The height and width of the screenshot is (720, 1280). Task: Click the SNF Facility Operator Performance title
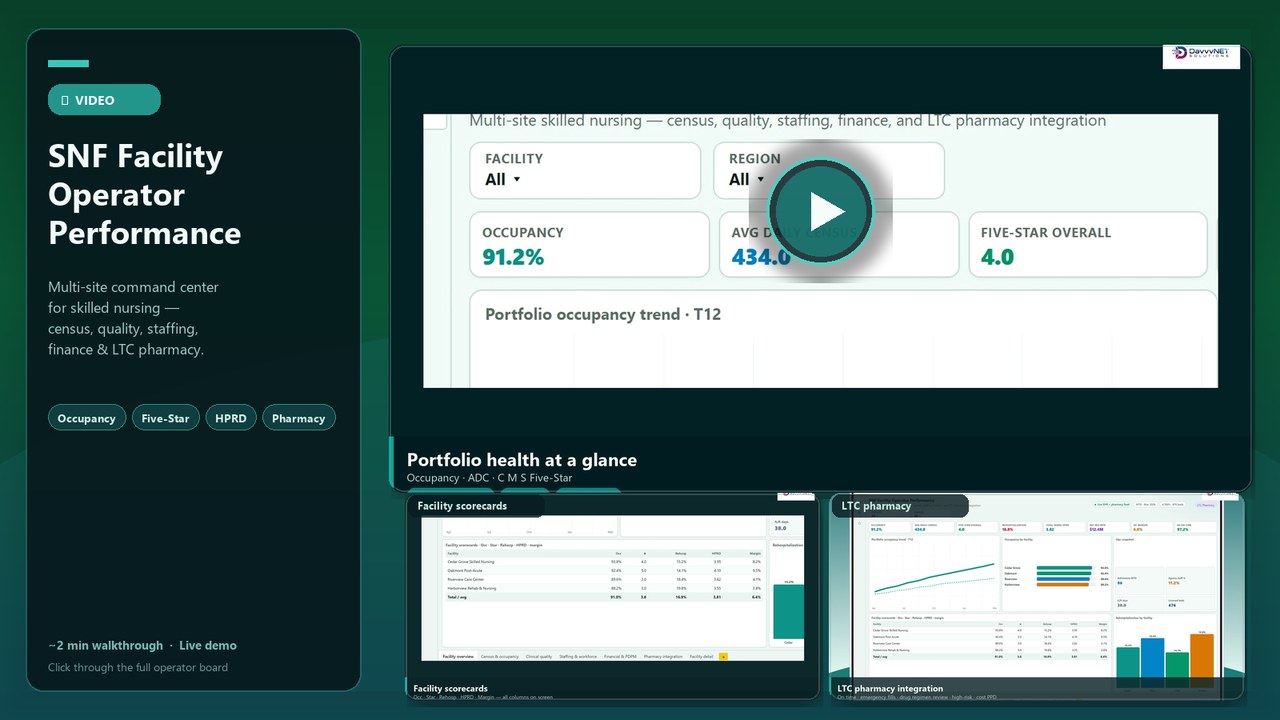(x=145, y=194)
